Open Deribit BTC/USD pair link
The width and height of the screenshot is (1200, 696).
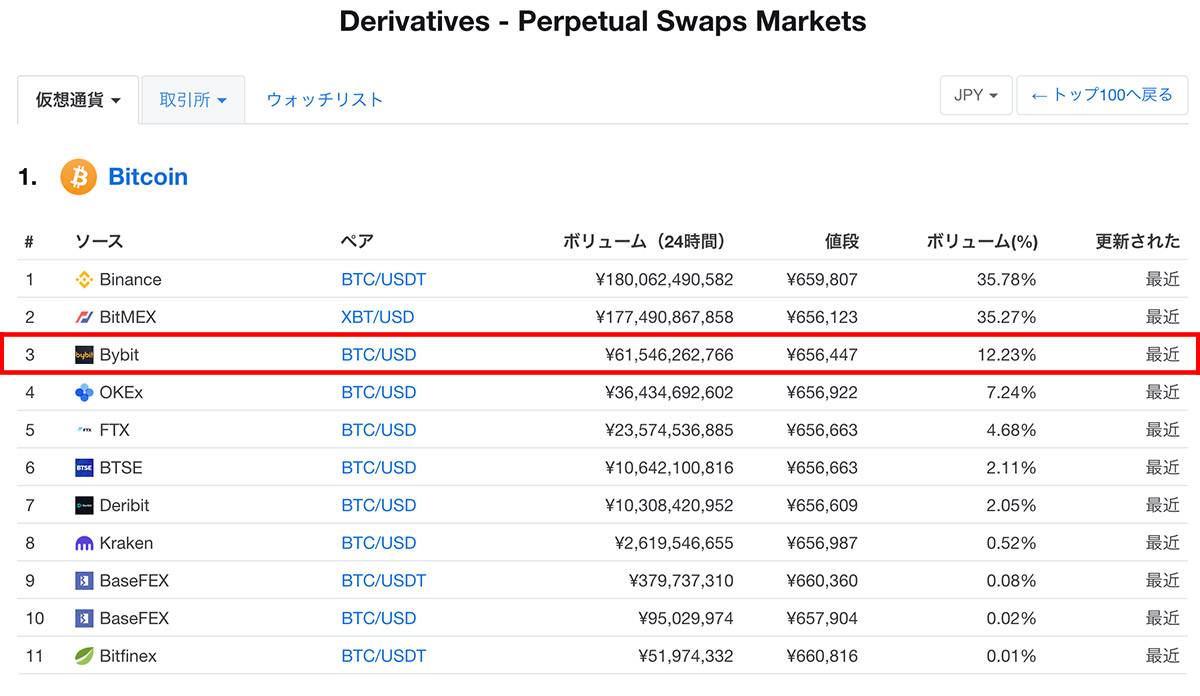[379, 506]
